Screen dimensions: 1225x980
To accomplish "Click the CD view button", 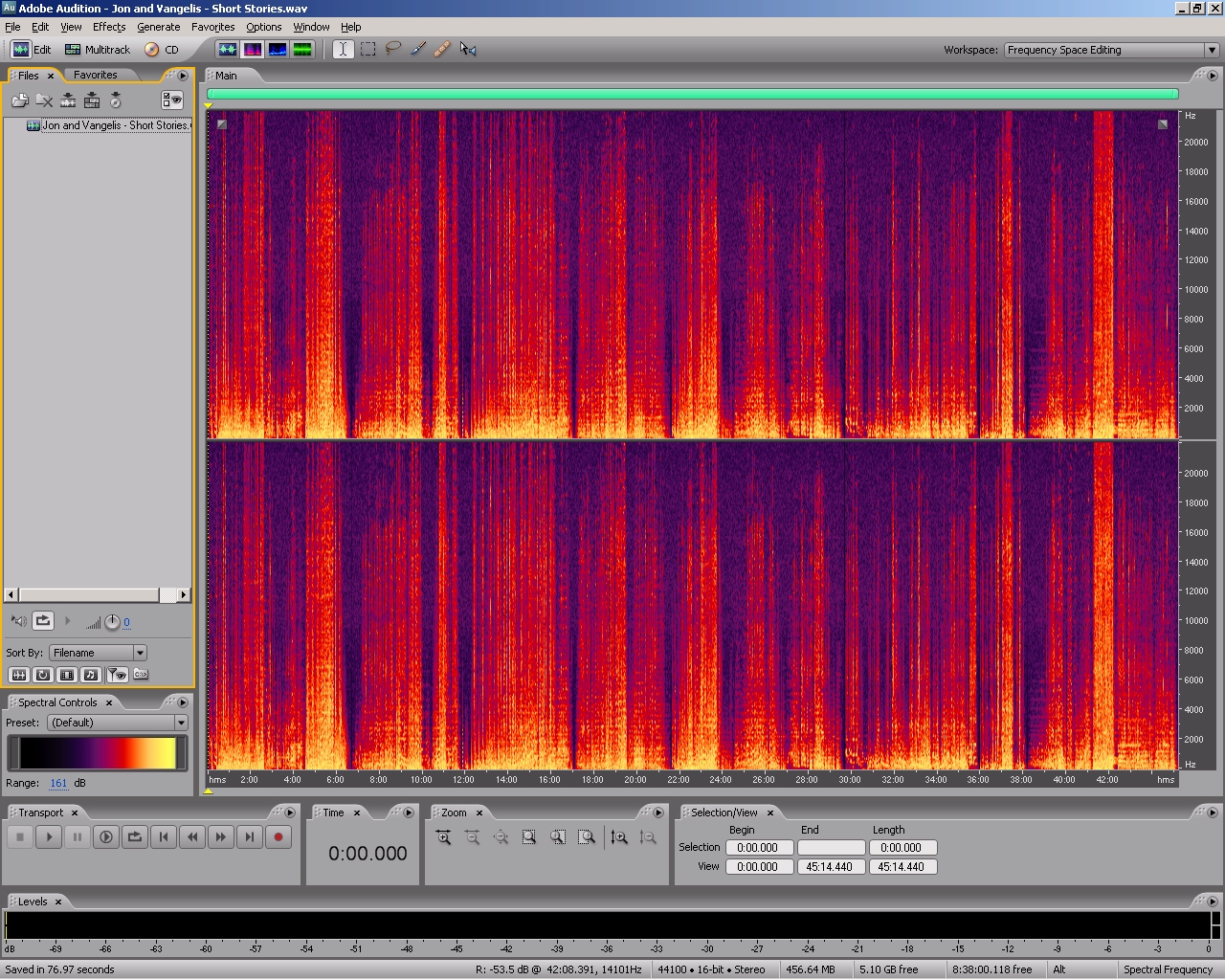I will tap(162, 50).
